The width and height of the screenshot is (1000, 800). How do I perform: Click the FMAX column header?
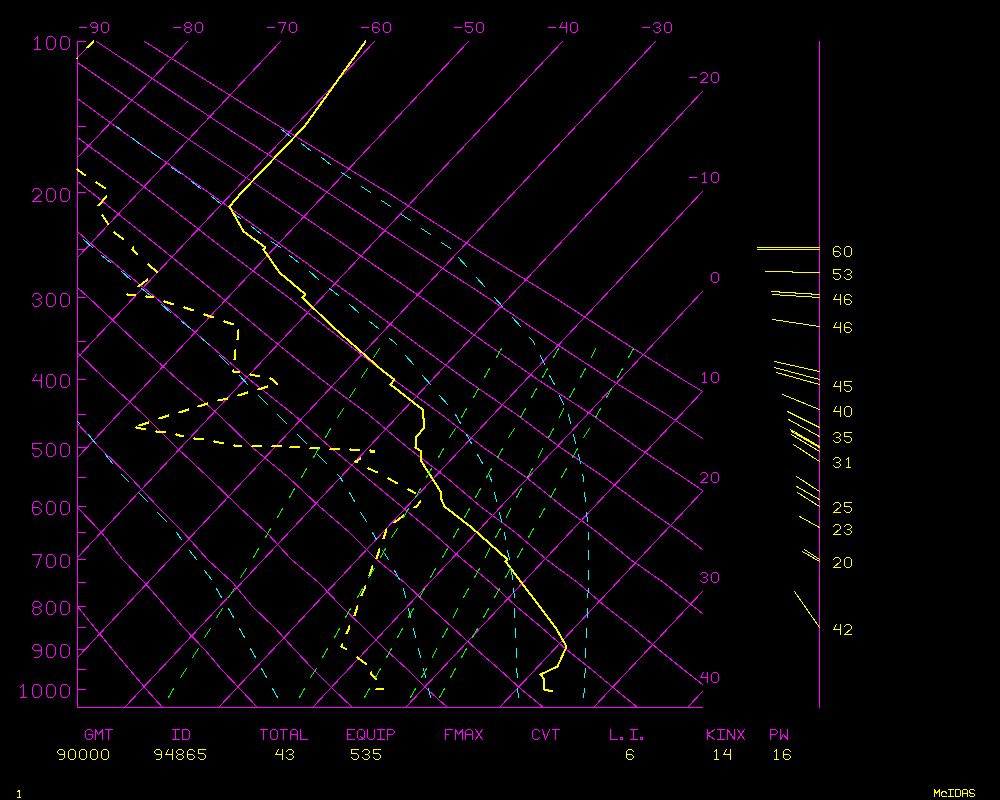[x=463, y=735]
